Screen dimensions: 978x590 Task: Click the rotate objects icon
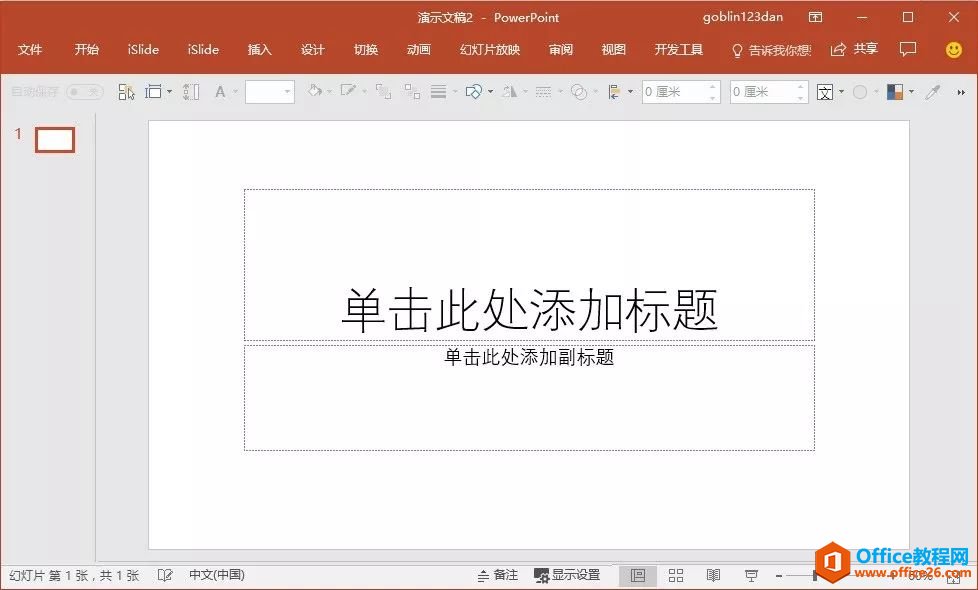(510, 92)
